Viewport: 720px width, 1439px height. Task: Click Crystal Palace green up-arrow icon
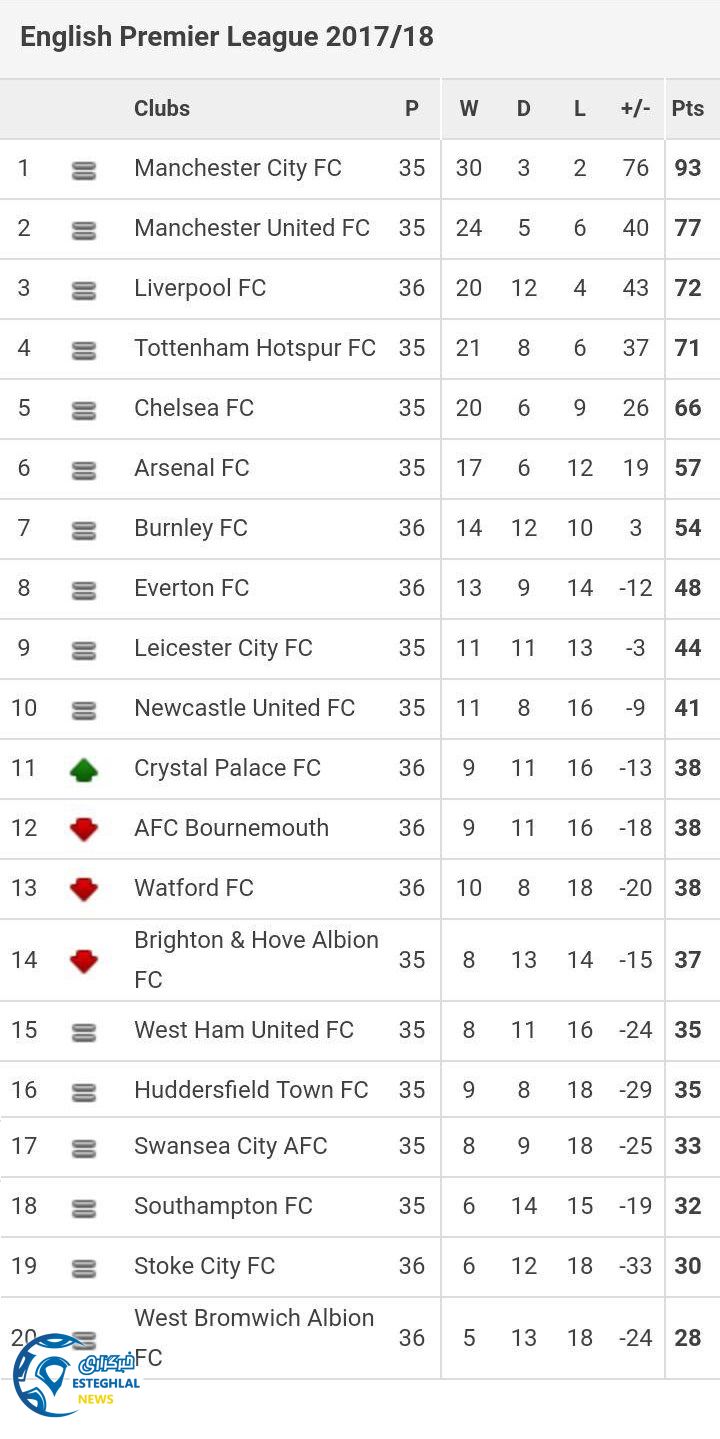click(x=84, y=769)
